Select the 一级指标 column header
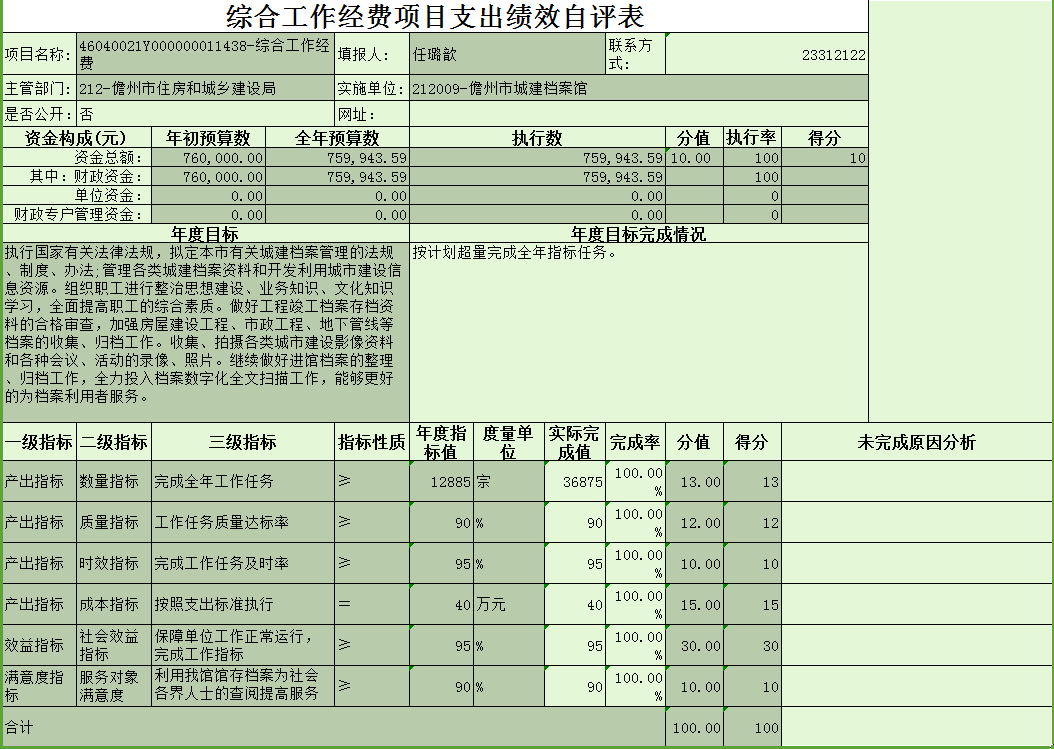Viewport: 1054px width, 749px height. pyautogui.click(x=39, y=442)
